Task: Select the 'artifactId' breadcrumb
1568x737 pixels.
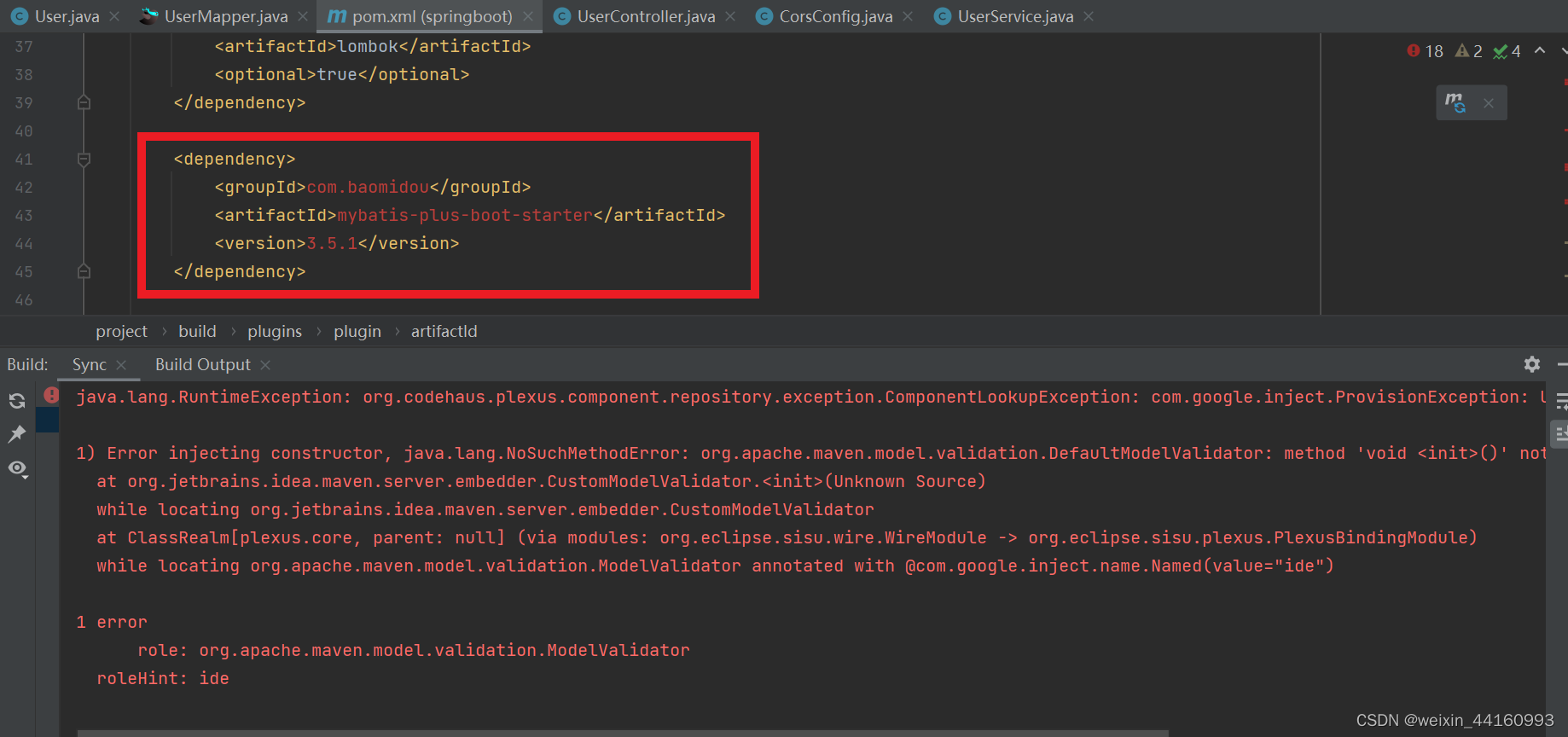Action: coord(444,331)
